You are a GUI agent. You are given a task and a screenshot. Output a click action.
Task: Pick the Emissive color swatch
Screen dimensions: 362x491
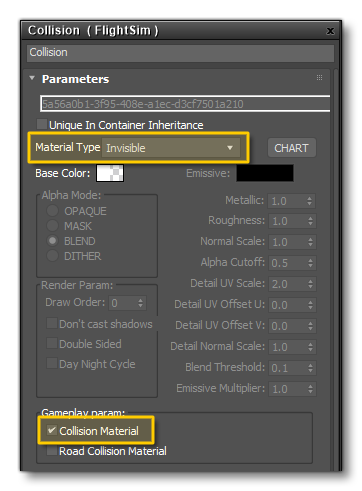(265, 173)
